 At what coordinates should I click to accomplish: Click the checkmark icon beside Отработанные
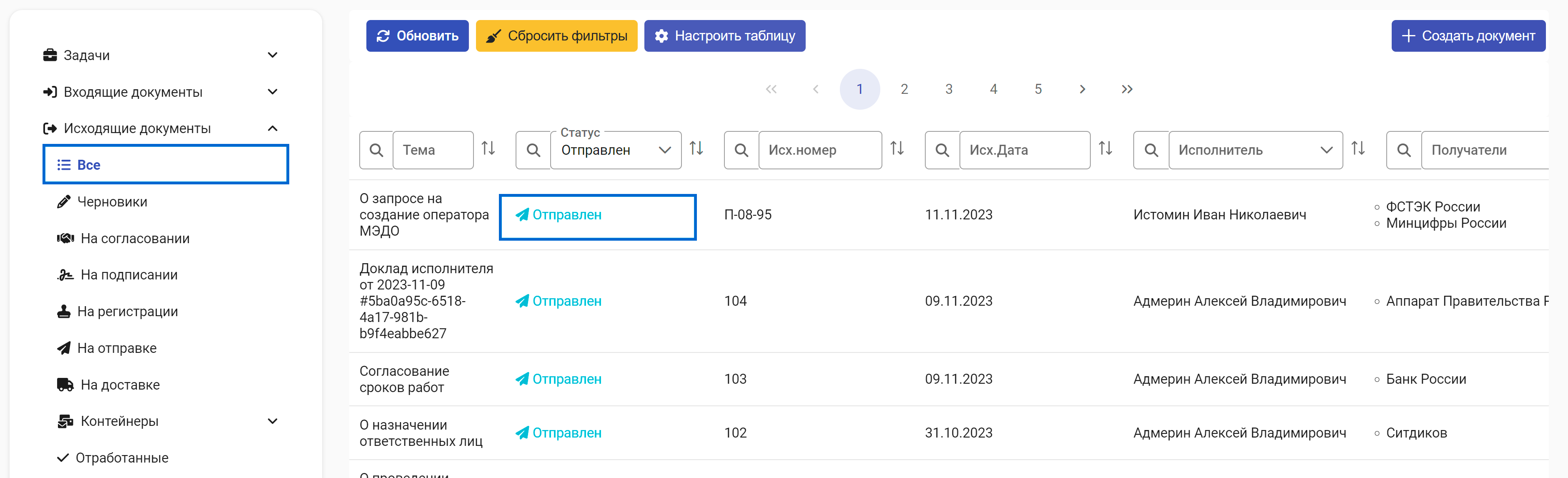point(63,457)
